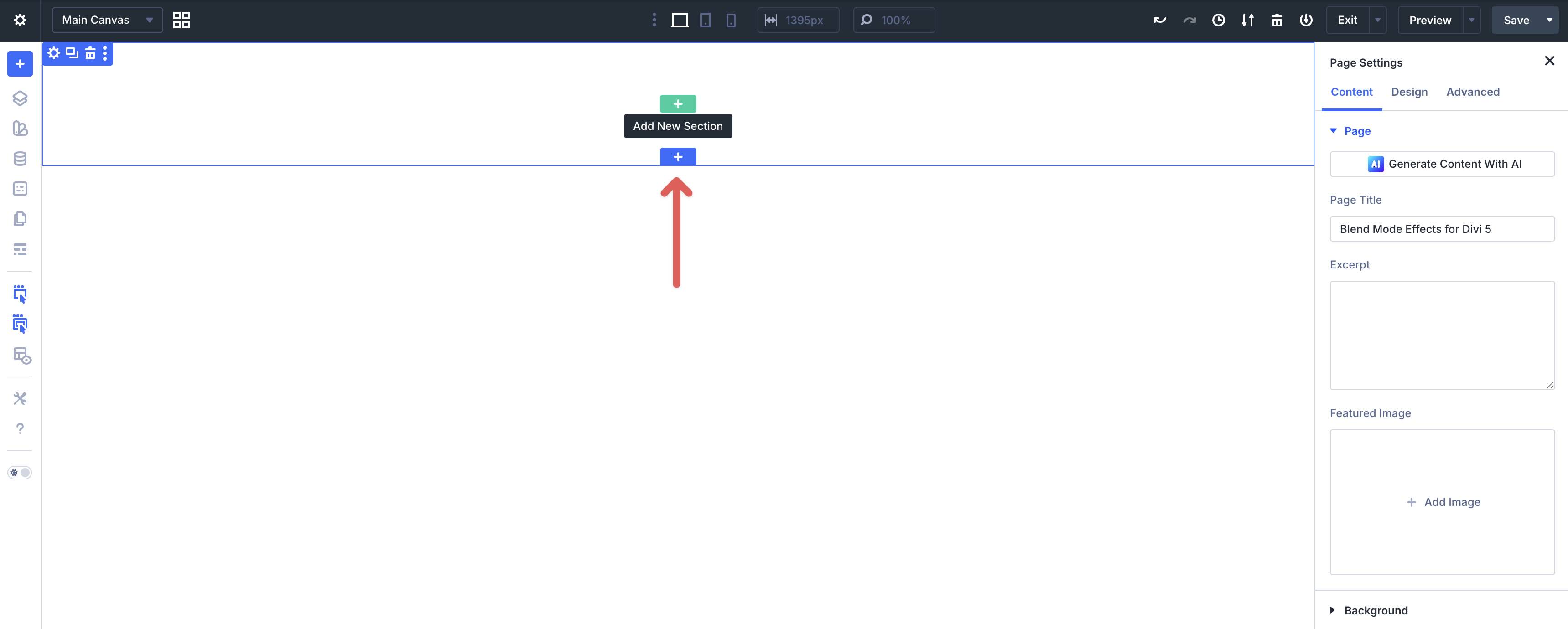The width and height of the screenshot is (1568, 629).
Task: Duplicate the section using its toolbar icon
Action: [72, 53]
